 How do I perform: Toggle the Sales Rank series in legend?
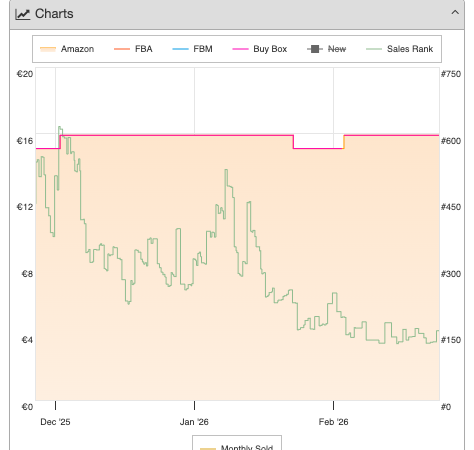point(400,49)
